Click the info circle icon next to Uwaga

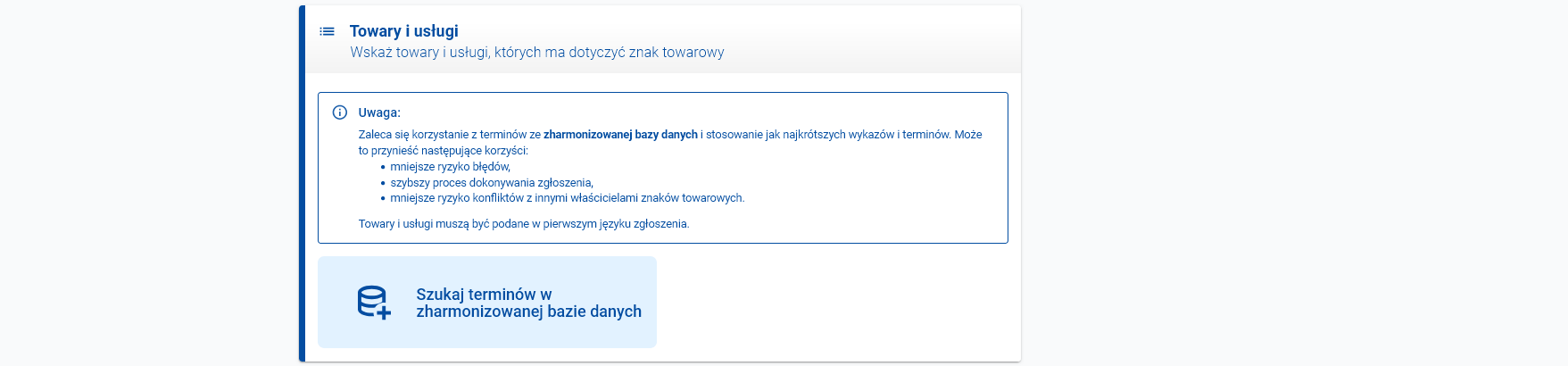[340, 112]
